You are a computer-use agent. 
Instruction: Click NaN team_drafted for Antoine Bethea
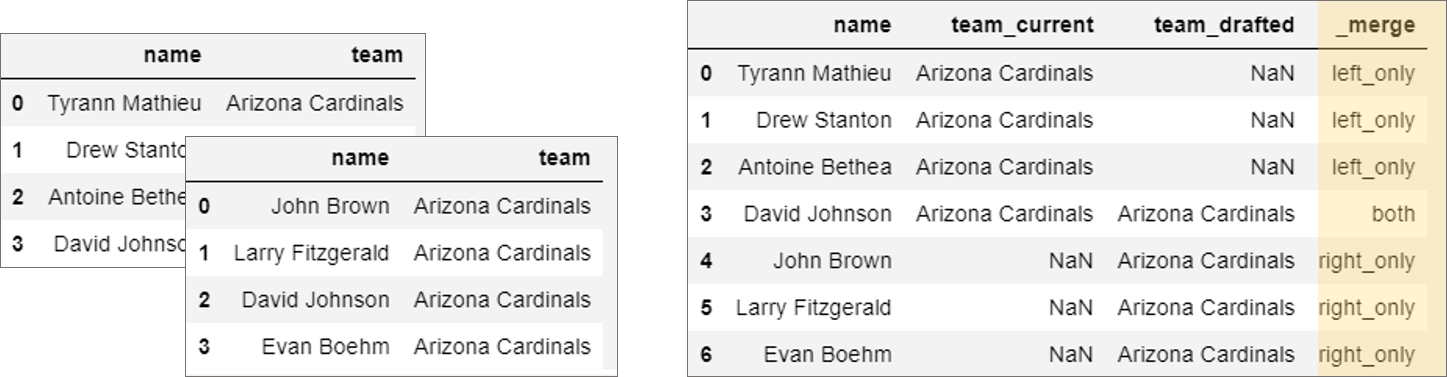(1272, 167)
